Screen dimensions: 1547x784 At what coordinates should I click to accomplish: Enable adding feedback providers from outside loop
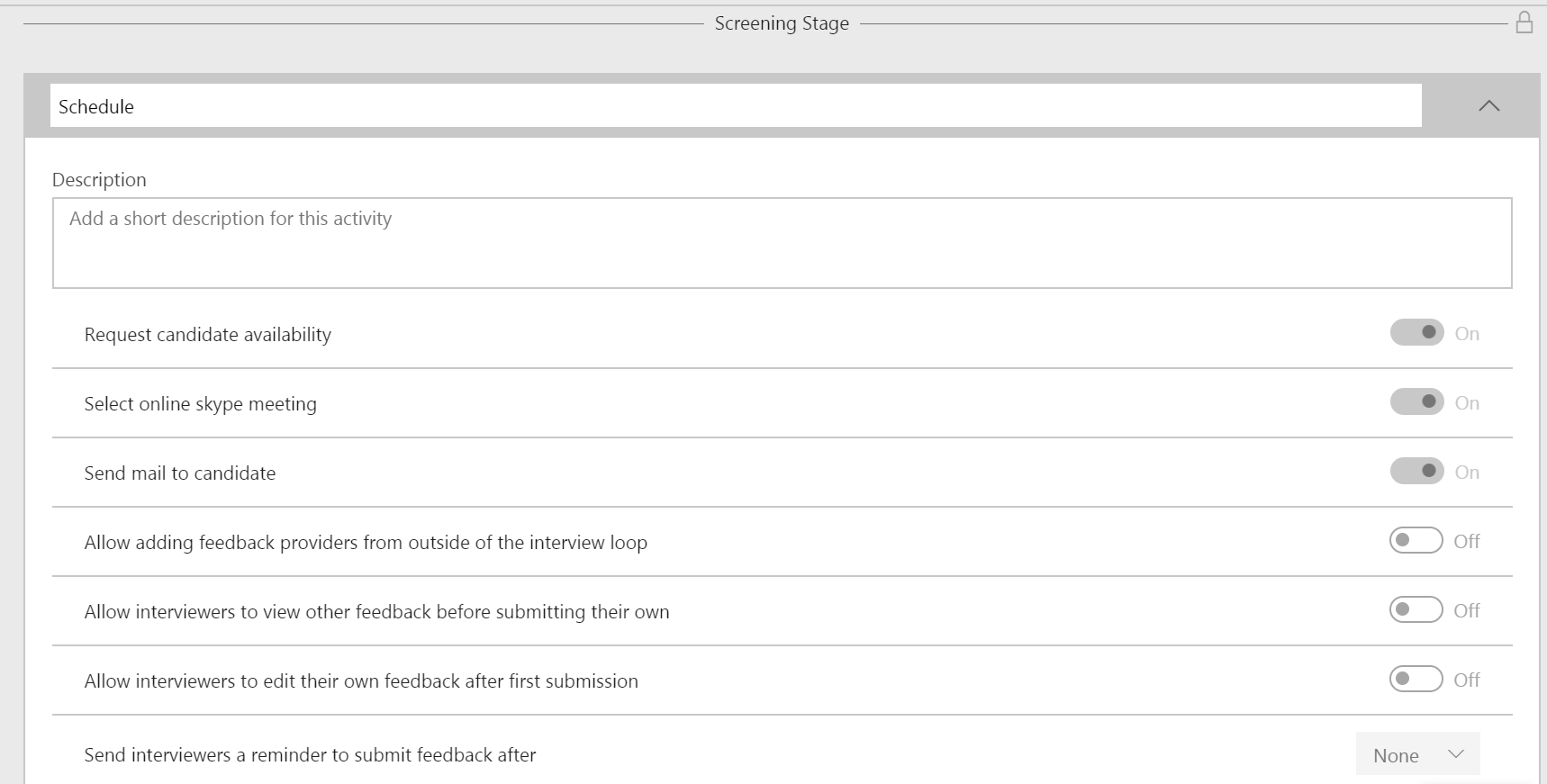pos(1416,541)
